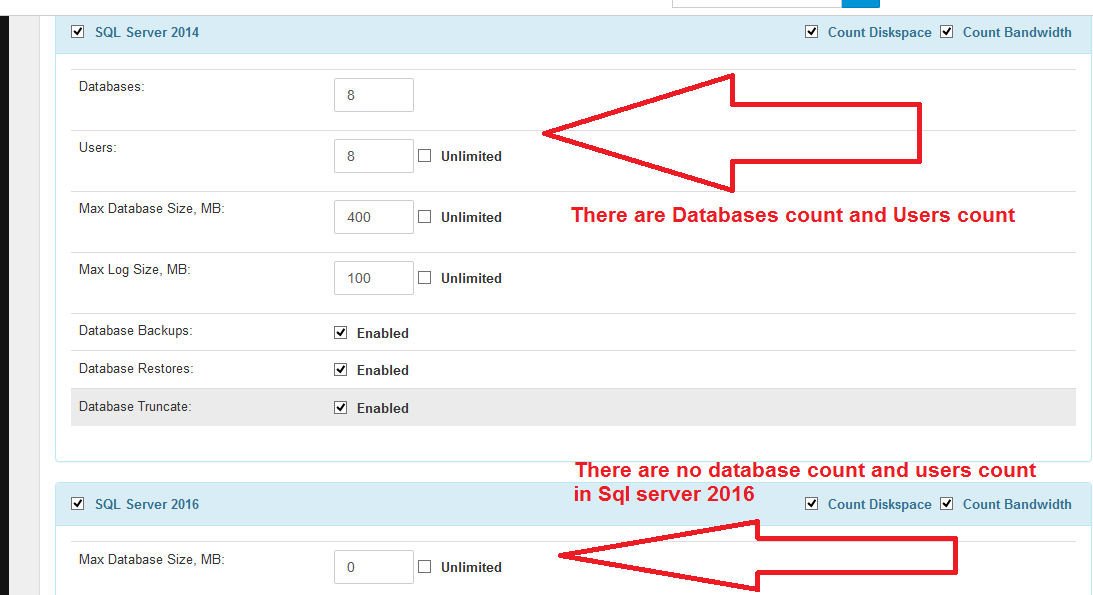Click the SQL Server 2014 Users quota field

(x=374, y=156)
